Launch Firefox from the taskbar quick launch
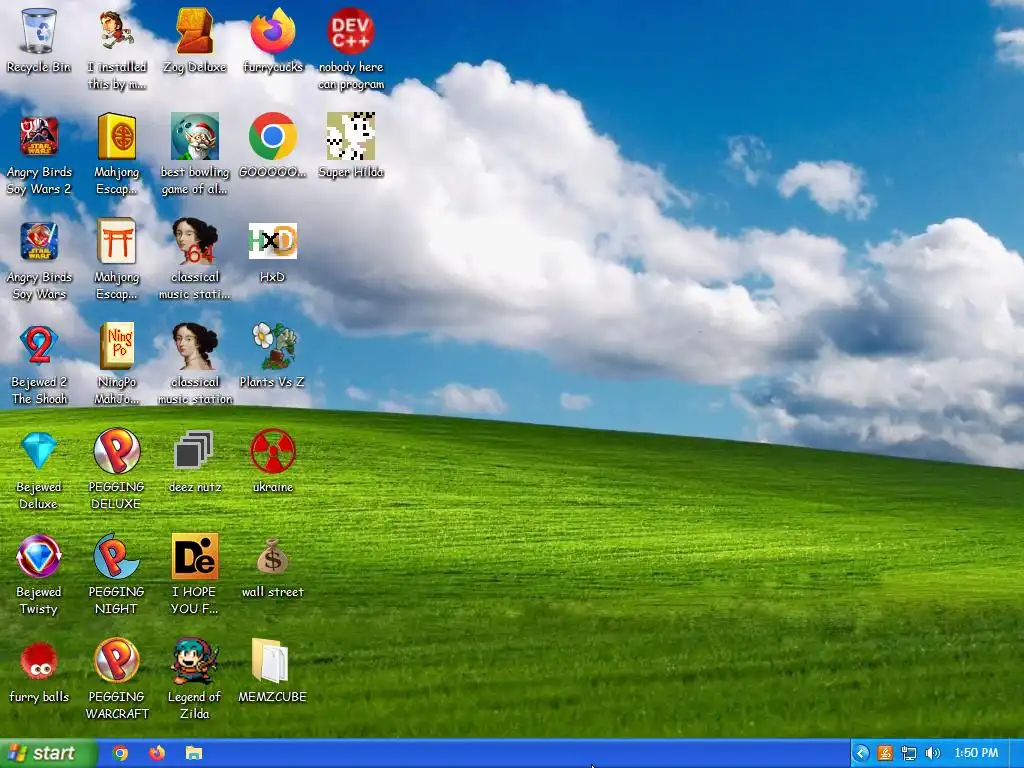The height and width of the screenshot is (768, 1024). click(157, 754)
